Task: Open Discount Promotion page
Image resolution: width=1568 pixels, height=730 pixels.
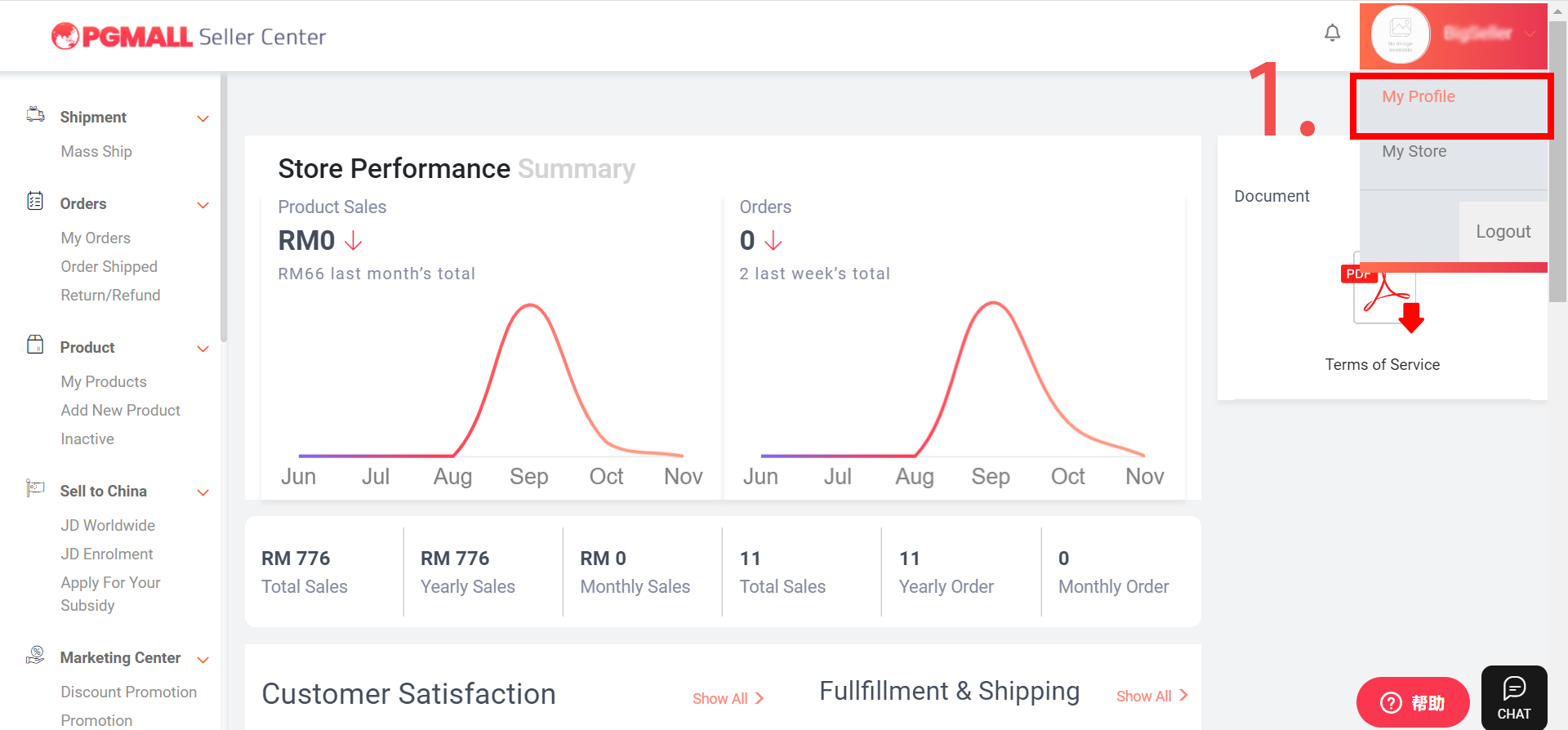Action: 128,692
